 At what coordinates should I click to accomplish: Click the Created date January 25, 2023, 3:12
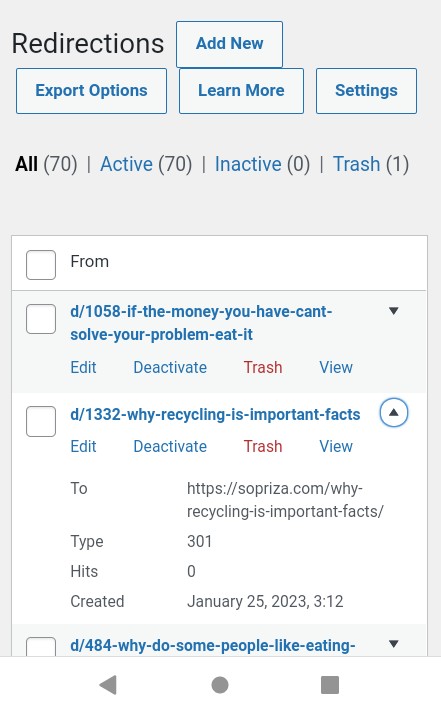[x=265, y=602]
